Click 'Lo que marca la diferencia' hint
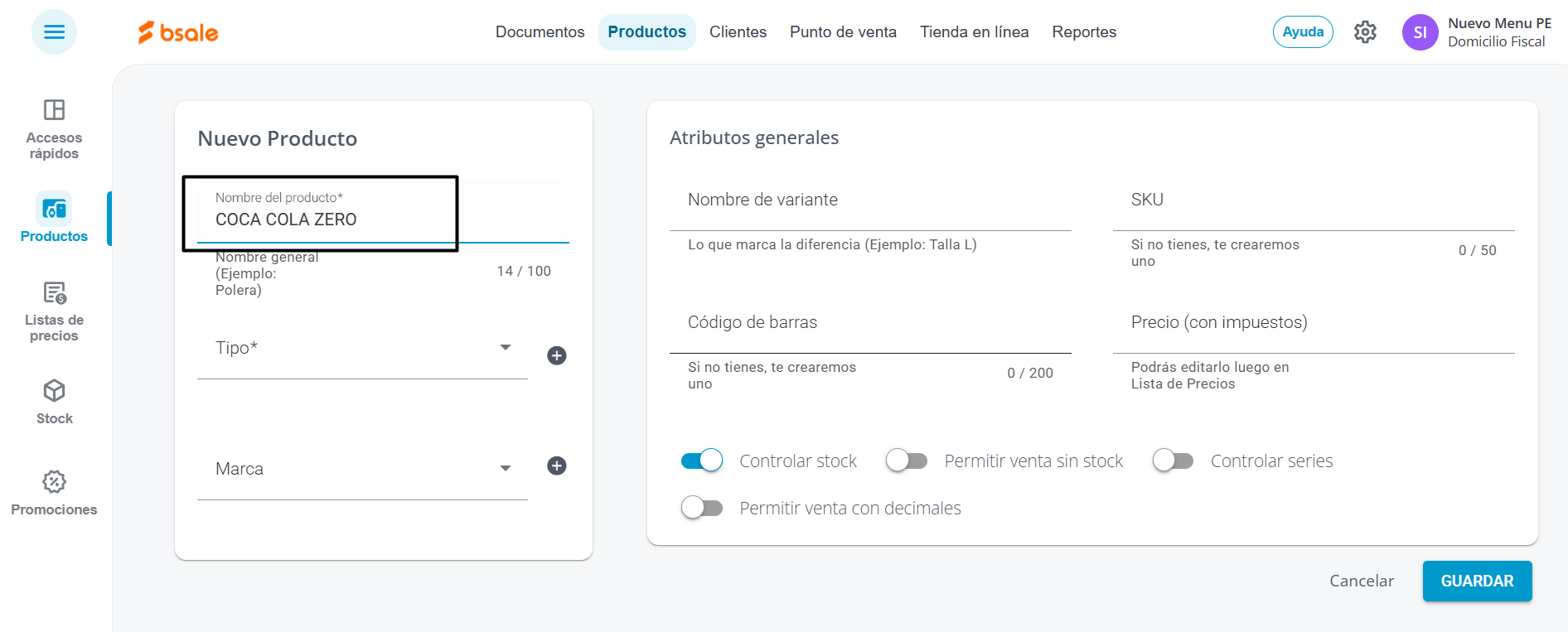This screenshot has width=1568, height=632. [x=832, y=244]
